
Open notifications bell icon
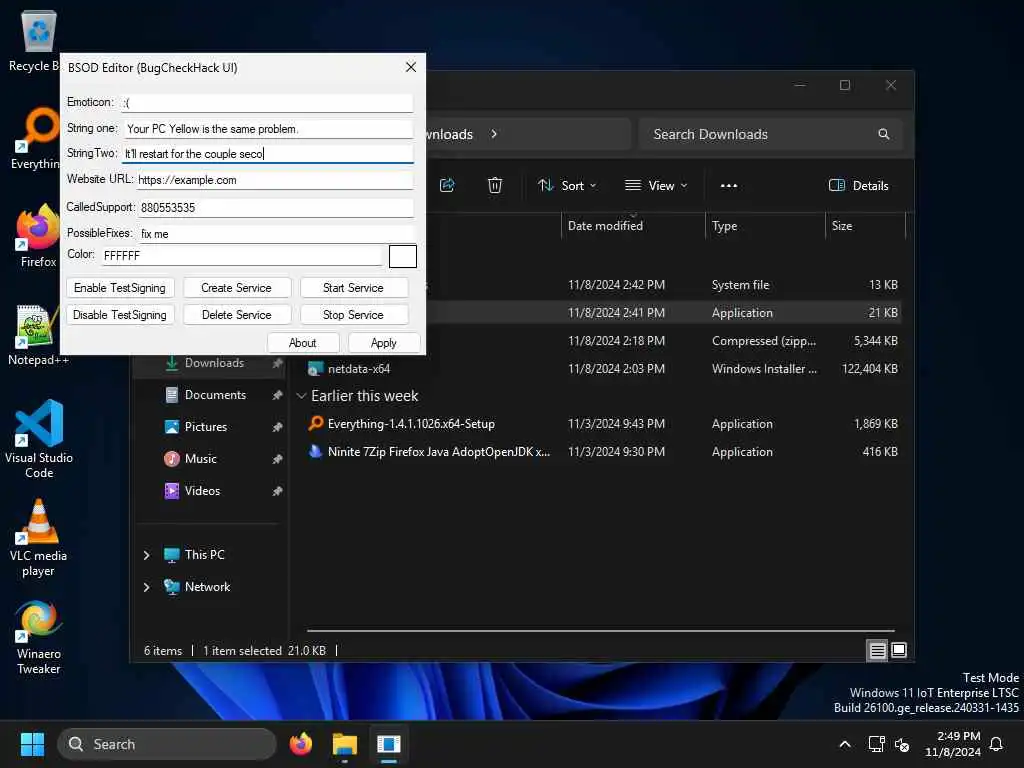pyautogui.click(x=996, y=744)
